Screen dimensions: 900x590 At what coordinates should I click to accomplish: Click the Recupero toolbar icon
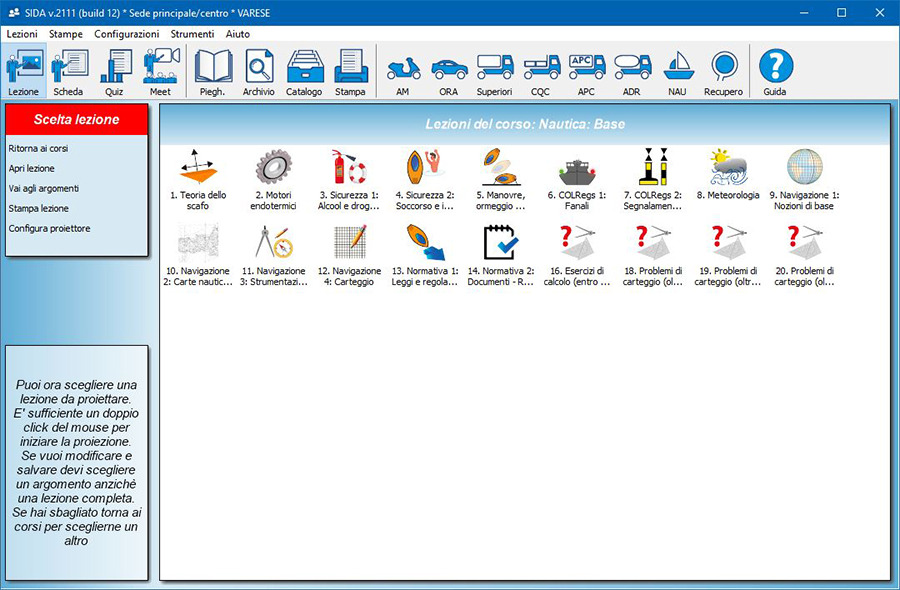pos(723,72)
